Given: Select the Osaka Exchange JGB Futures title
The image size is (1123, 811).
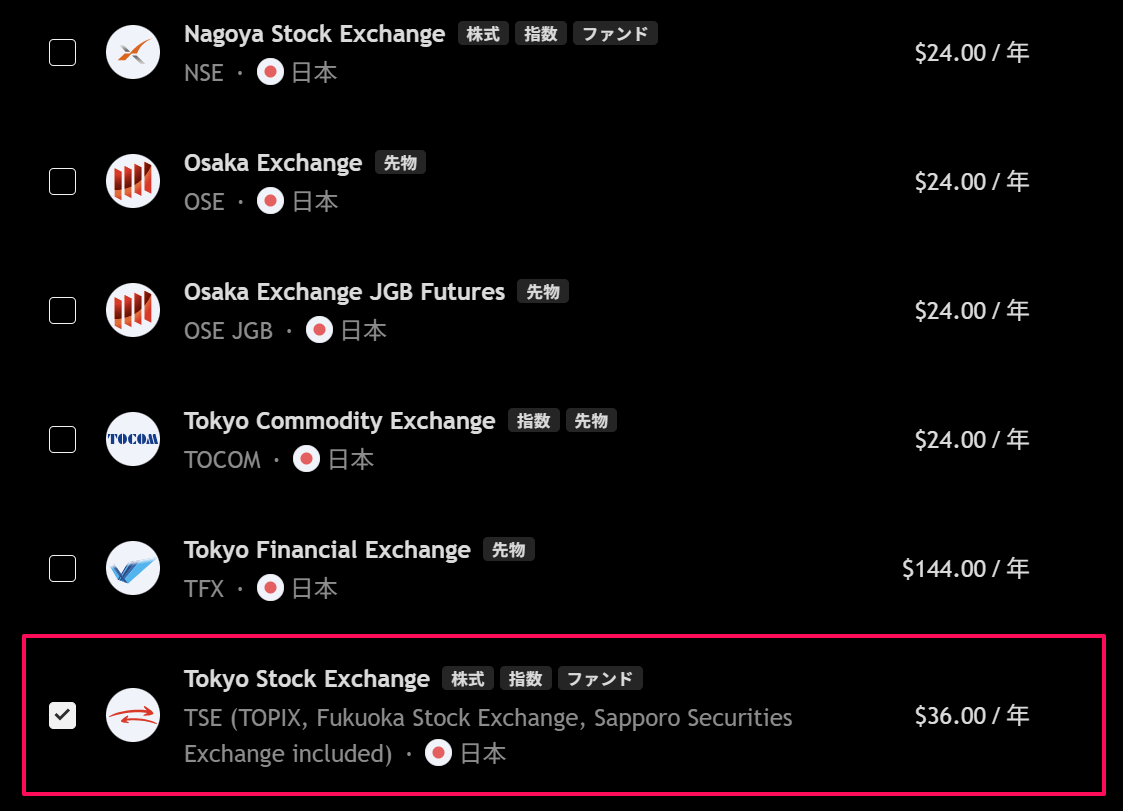Looking at the screenshot, I should click(344, 291).
